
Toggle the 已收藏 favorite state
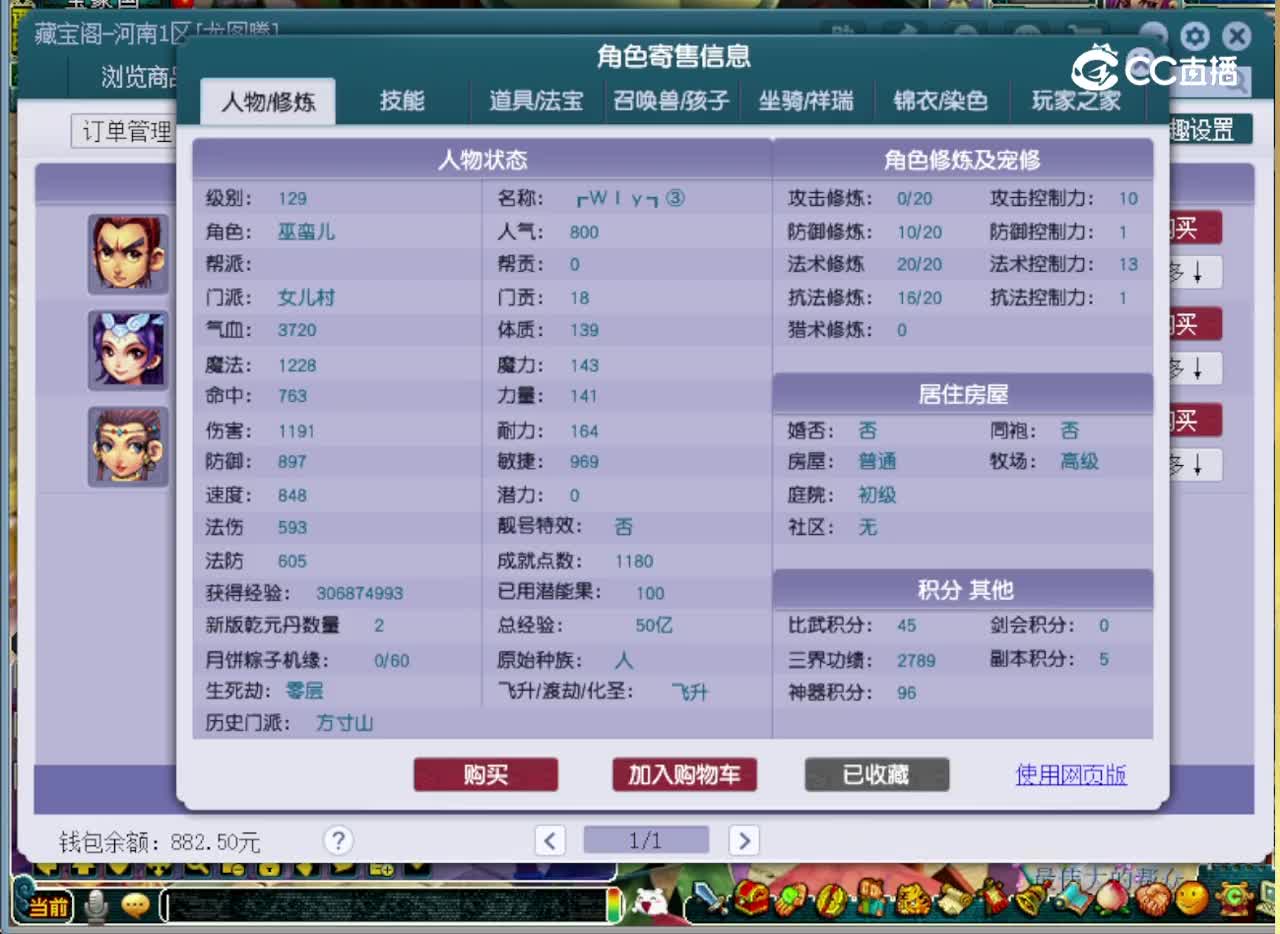click(877, 775)
